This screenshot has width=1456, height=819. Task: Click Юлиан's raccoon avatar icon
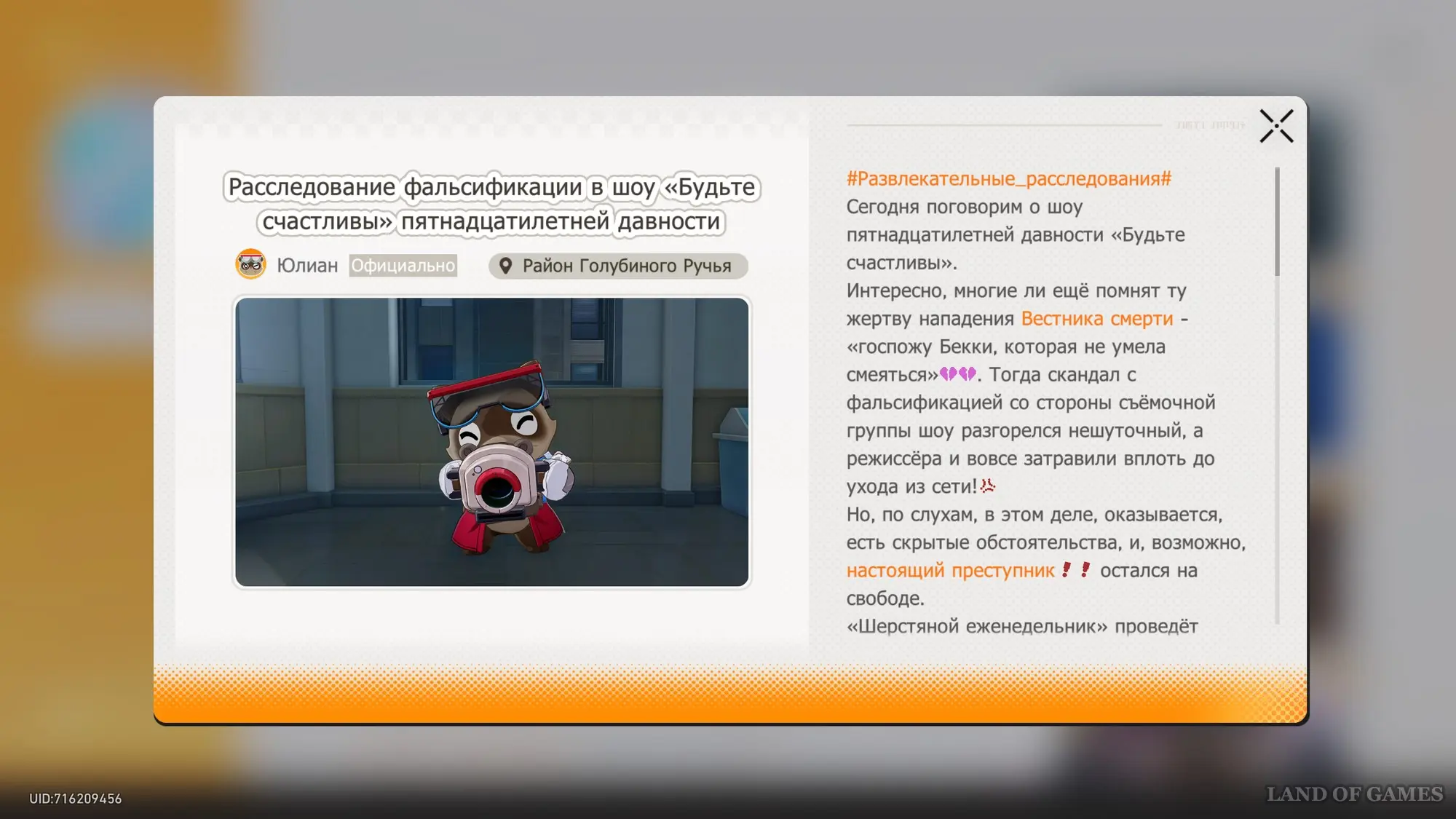tap(250, 265)
